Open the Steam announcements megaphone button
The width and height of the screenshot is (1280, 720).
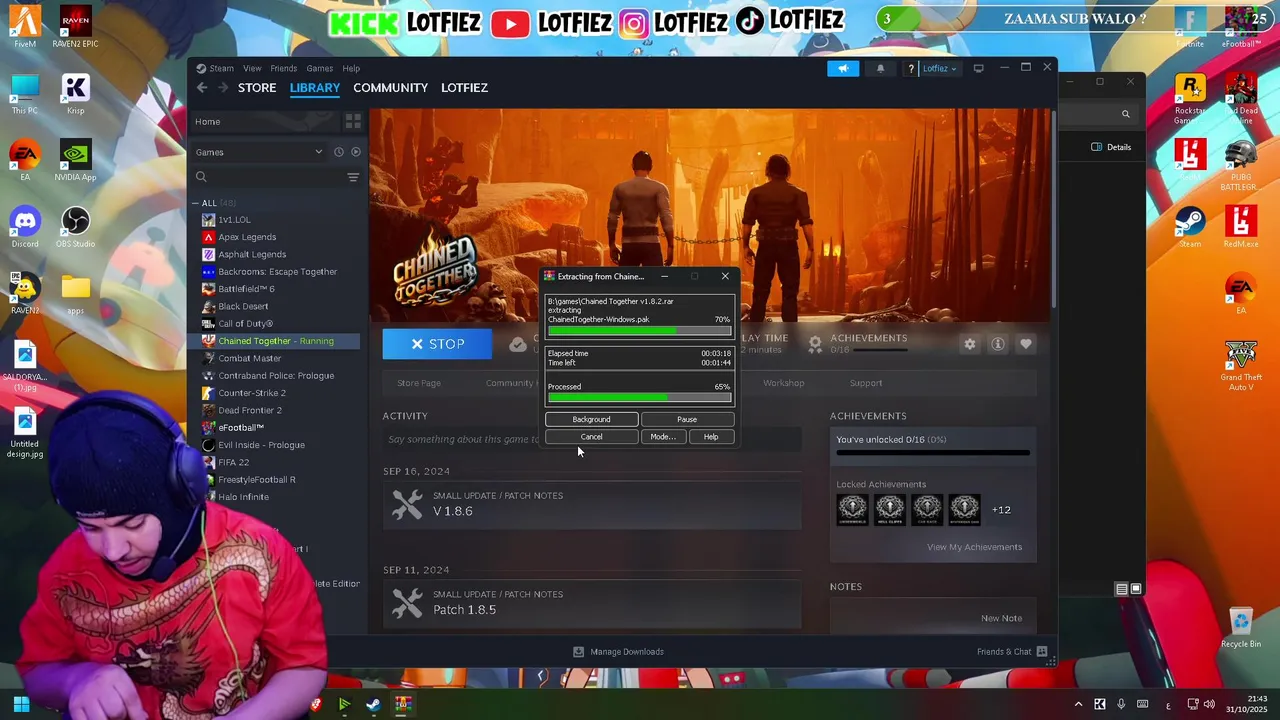843,68
